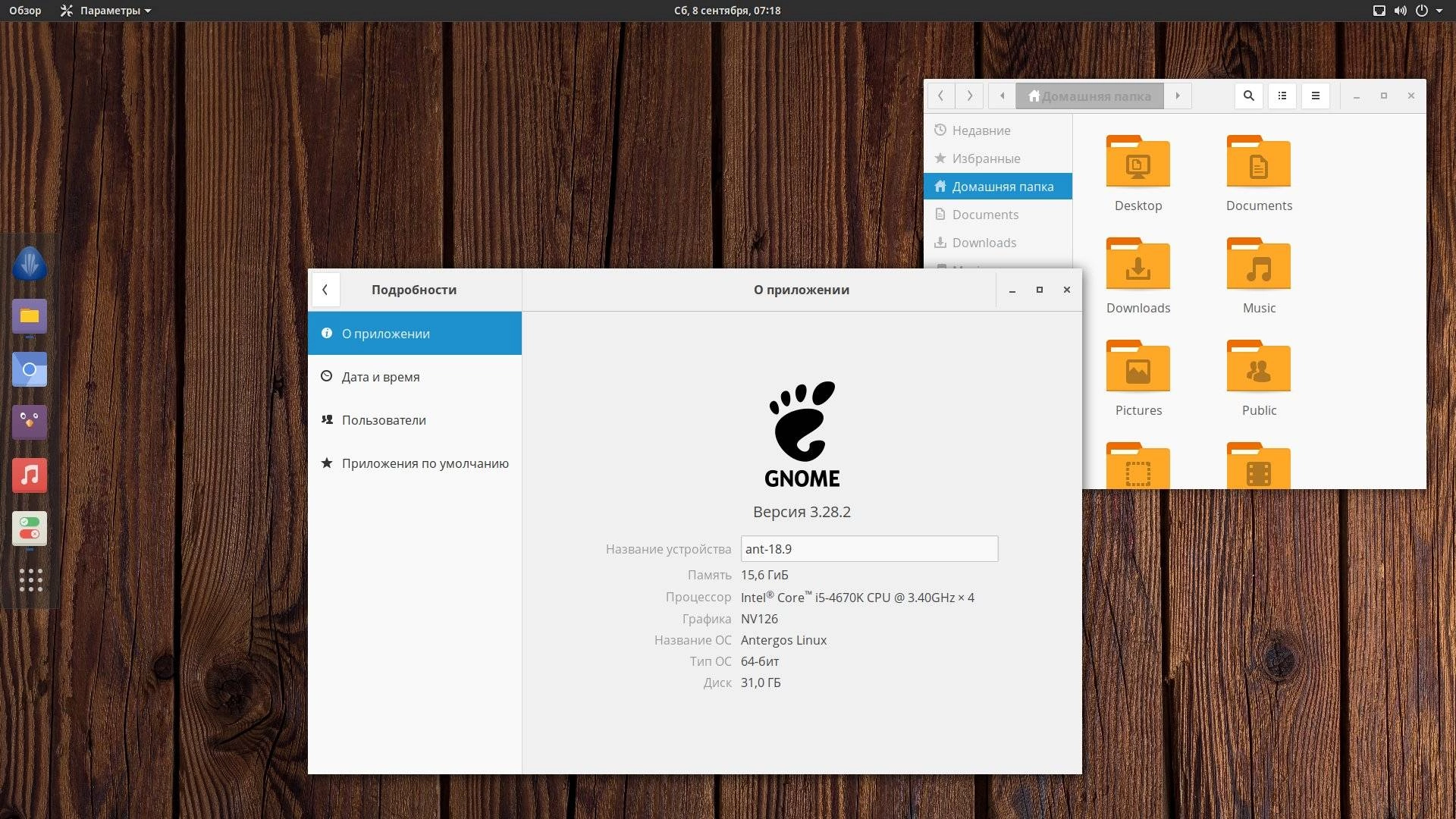Show all applications grid
This screenshot has height=819, width=1456.
30,580
